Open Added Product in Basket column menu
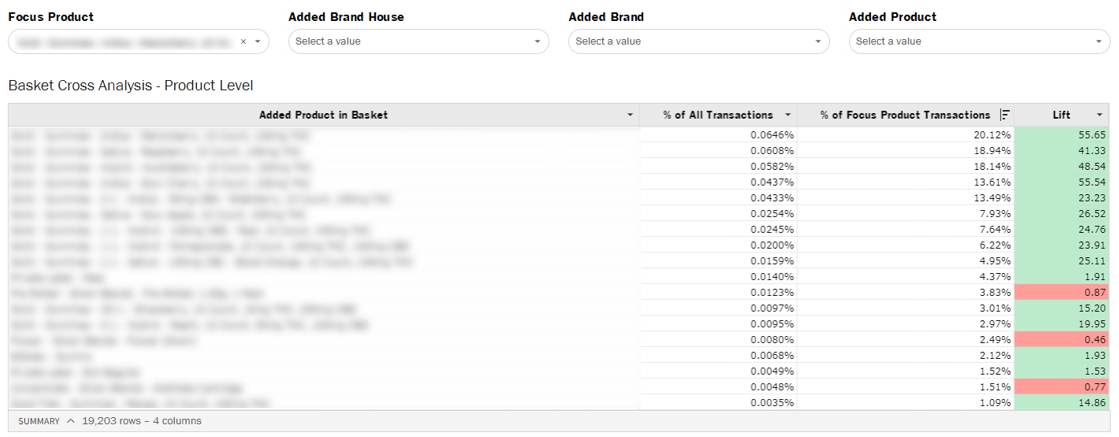The width and height of the screenshot is (1119, 437). pos(630,115)
